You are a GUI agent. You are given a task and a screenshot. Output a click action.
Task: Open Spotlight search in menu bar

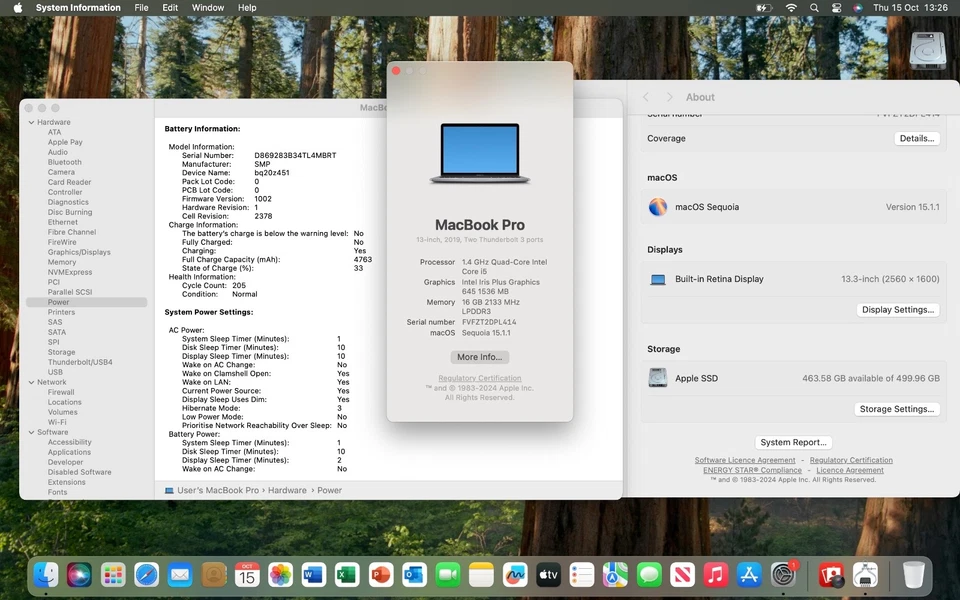click(814, 8)
